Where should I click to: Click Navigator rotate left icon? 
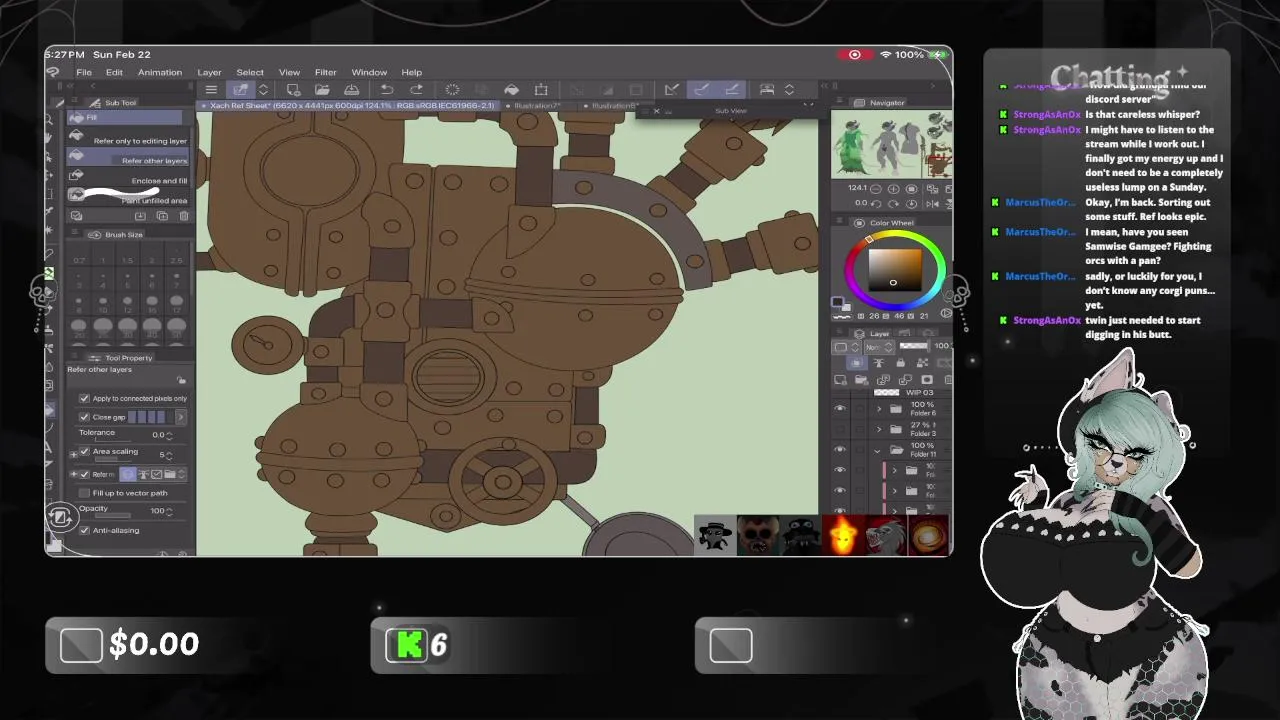[x=875, y=203]
